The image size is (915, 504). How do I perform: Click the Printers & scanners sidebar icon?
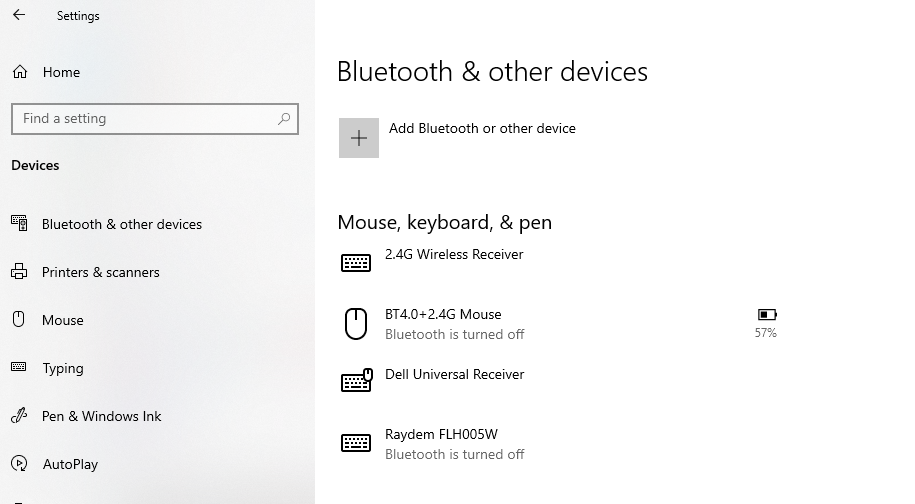tap(19, 272)
